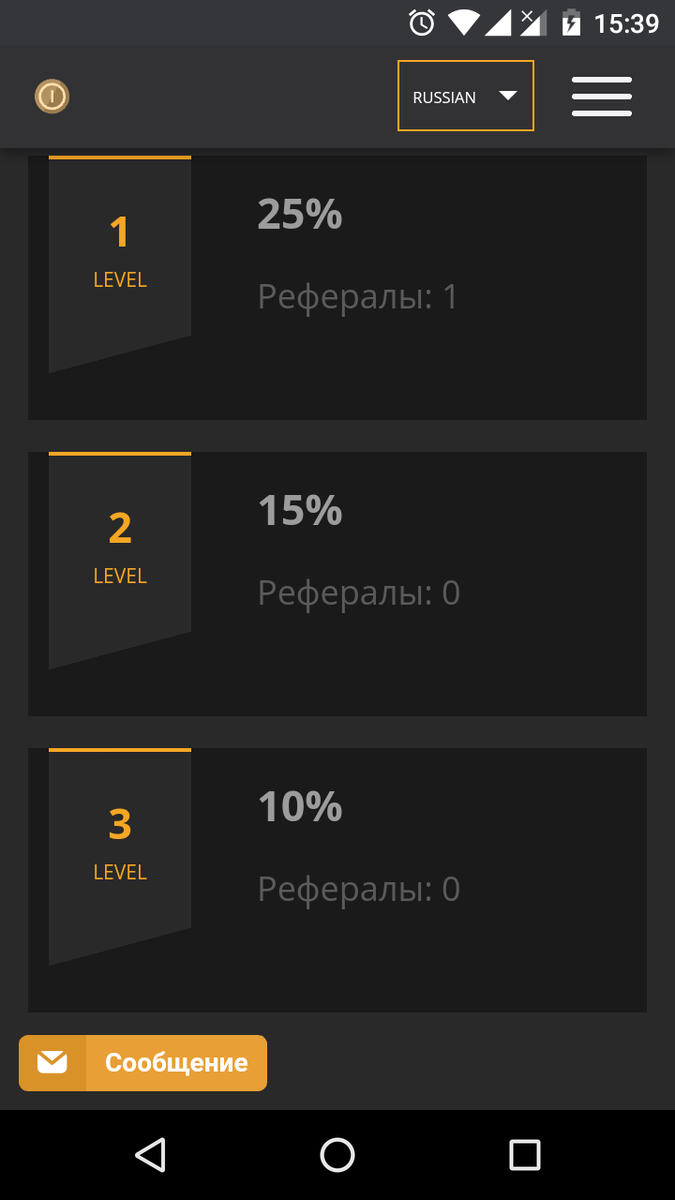Tap the Android home circle icon
Image resolution: width=675 pixels, height=1200 pixels.
[337, 1156]
